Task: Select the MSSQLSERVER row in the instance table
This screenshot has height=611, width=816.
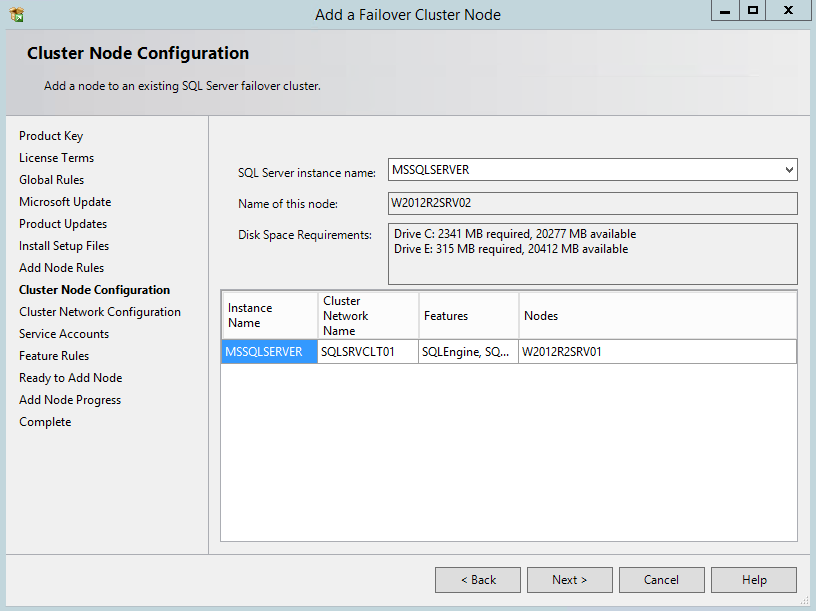Action: tap(264, 352)
